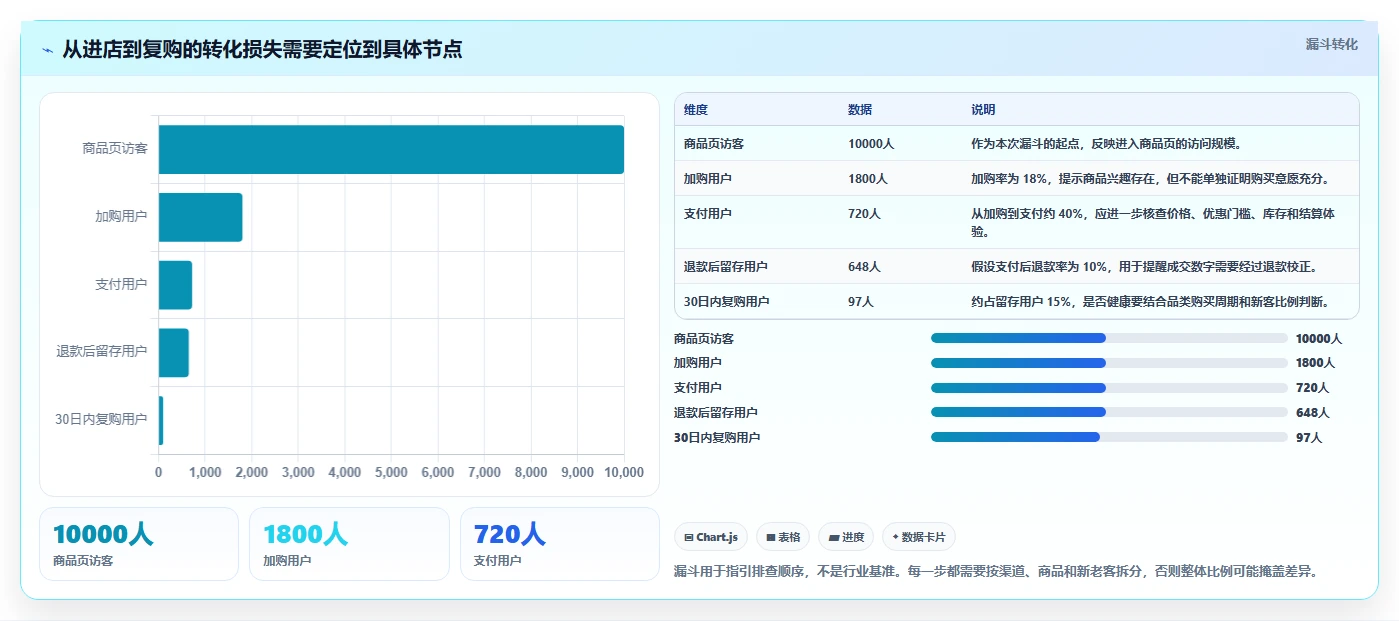Image resolution: width=1399 pixels, height=621 pixels.
Task: Open the 1800人 加购用户 data card
Action: point(349,544)
